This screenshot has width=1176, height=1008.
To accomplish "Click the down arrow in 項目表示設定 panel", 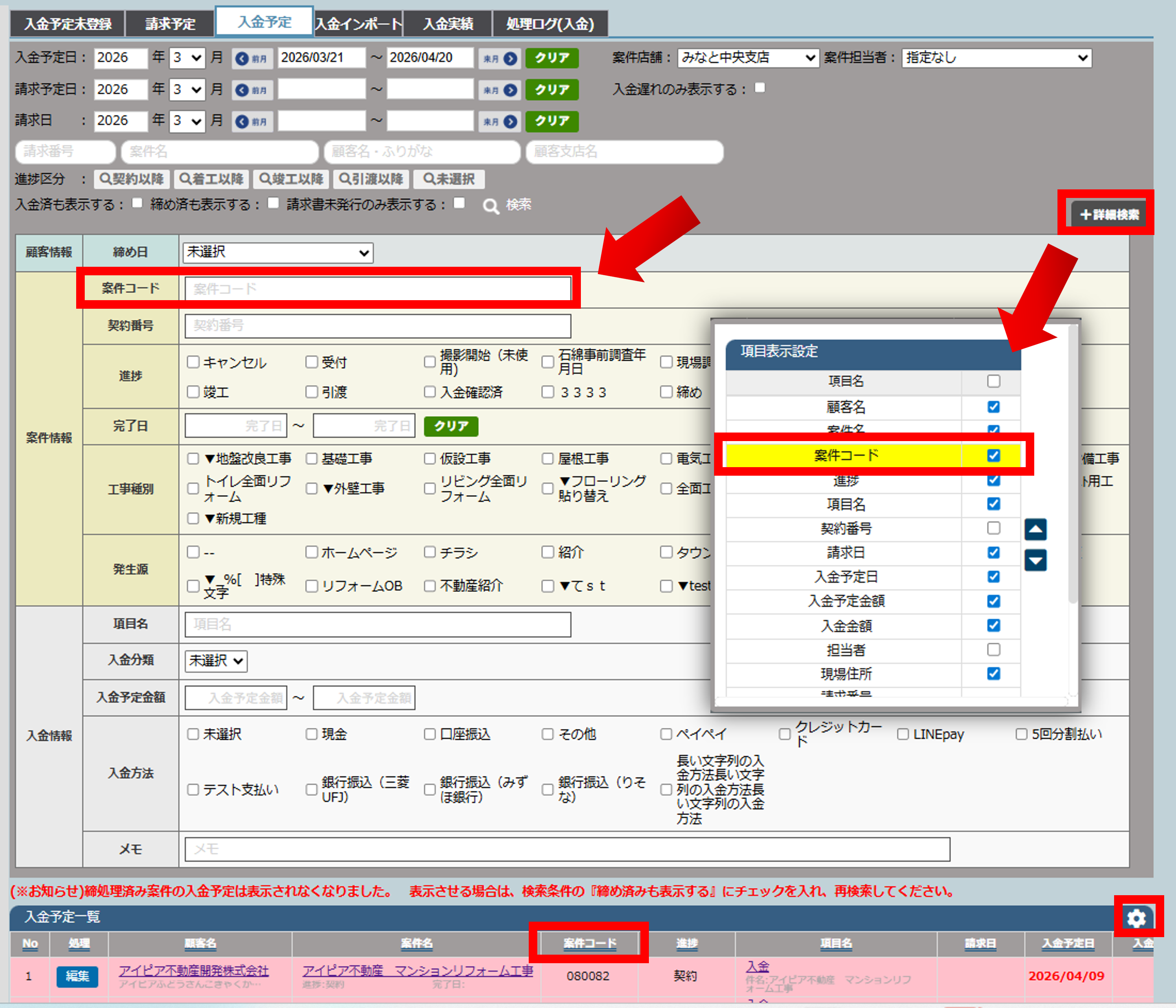I will pos(1035,561).
